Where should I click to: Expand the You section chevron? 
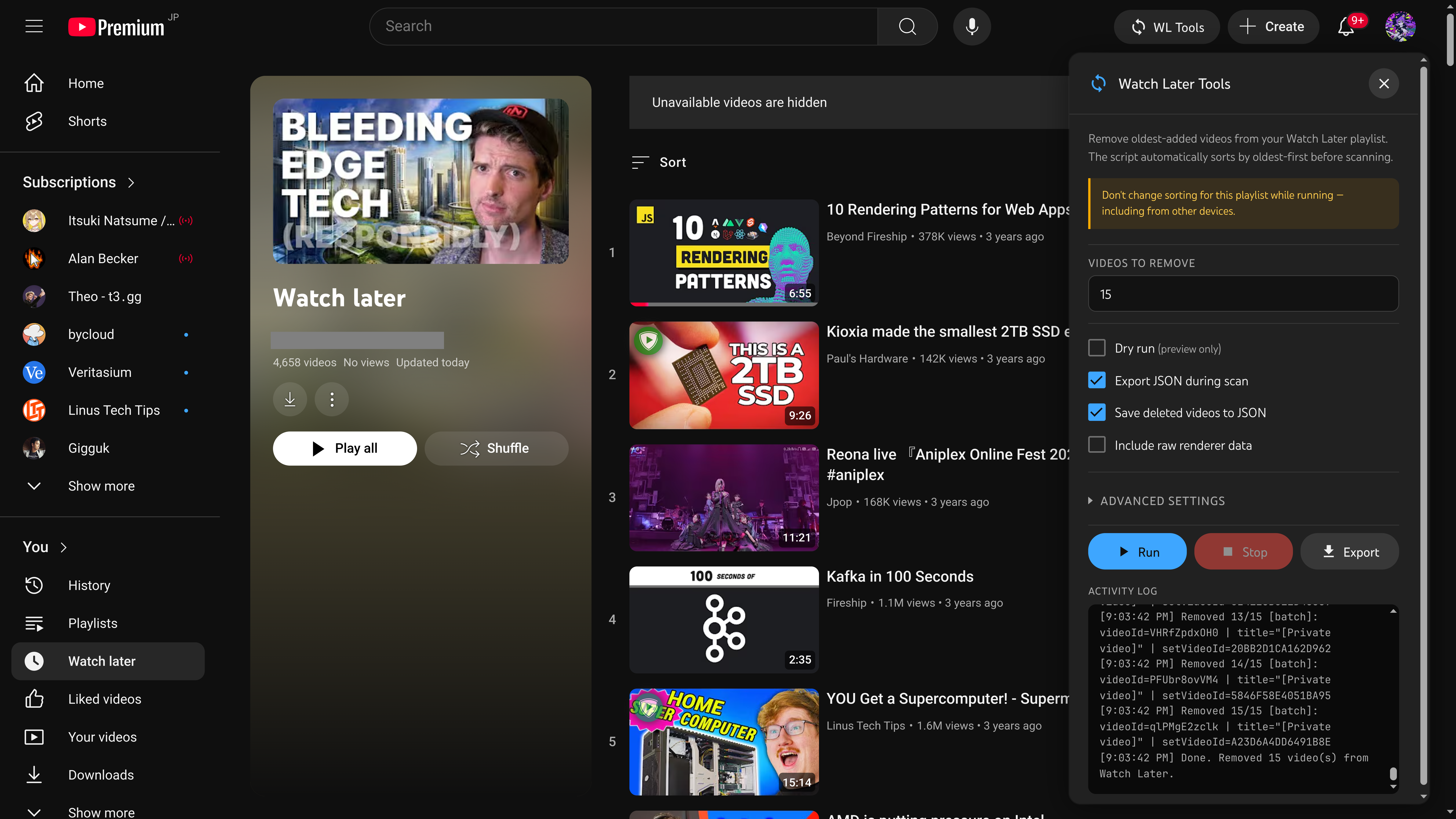(x=63, y=547)
